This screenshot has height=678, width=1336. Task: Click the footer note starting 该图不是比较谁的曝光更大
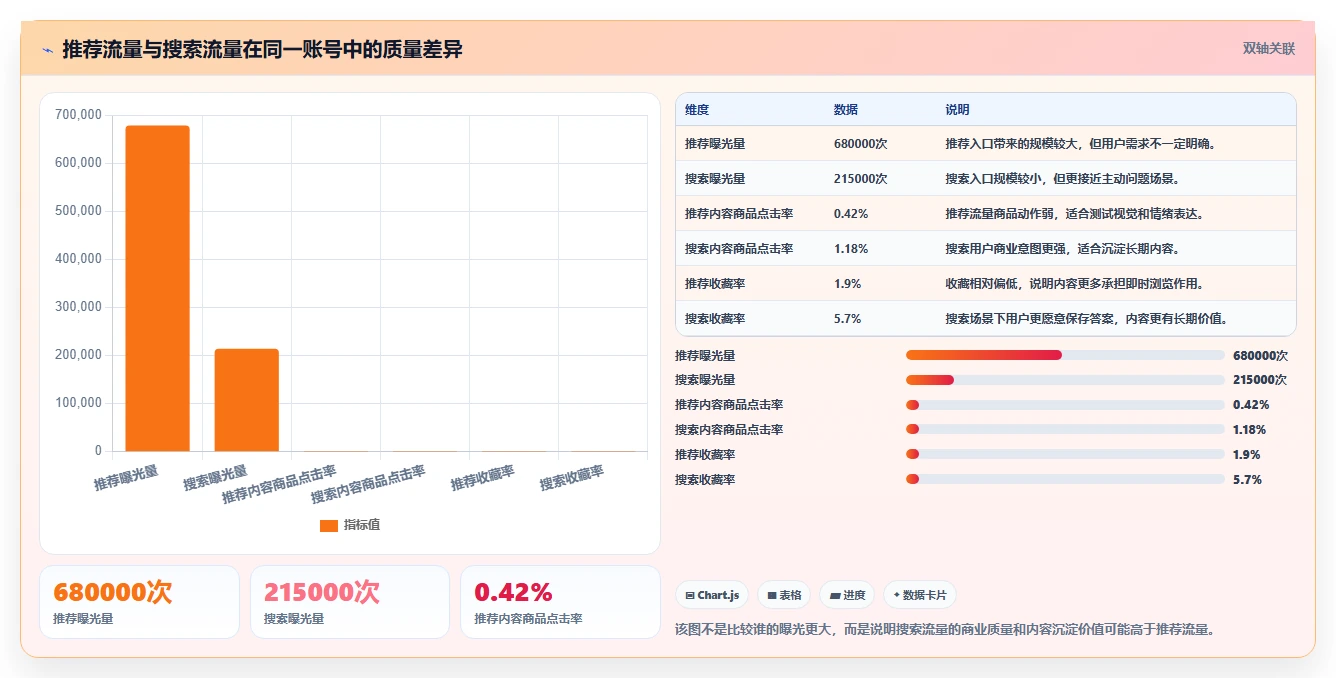coord(945,630)
